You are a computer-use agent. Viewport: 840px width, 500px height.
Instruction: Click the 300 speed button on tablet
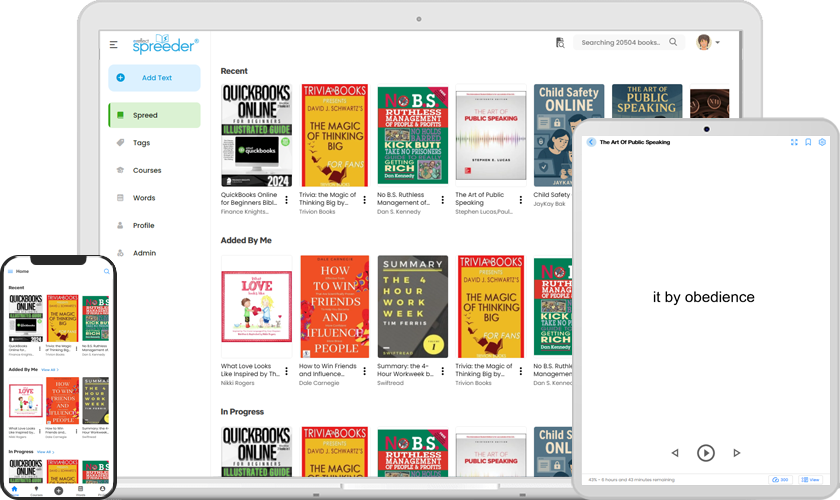point(781,480)
